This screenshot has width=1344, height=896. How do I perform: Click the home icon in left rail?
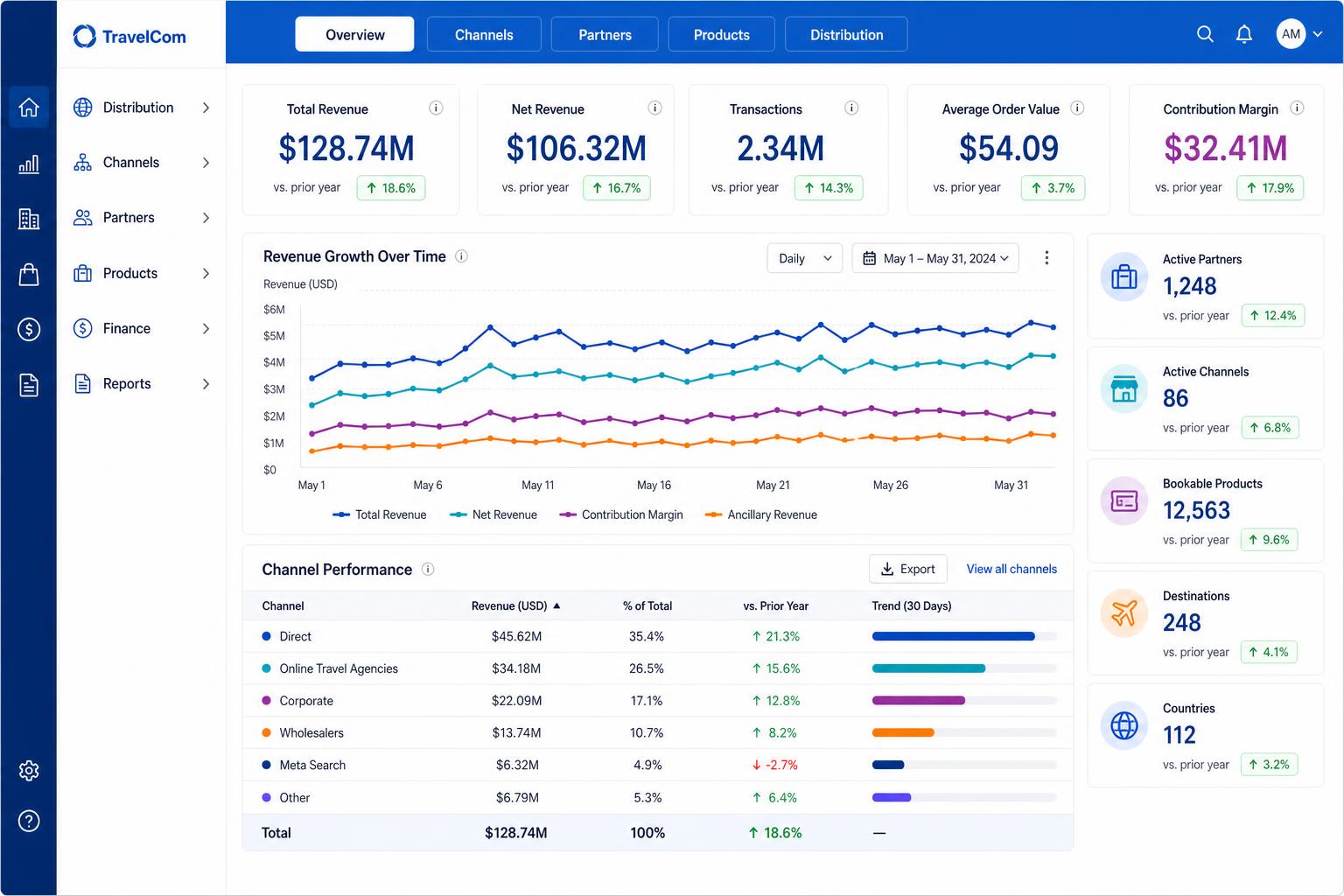click(x=29, y=108)
